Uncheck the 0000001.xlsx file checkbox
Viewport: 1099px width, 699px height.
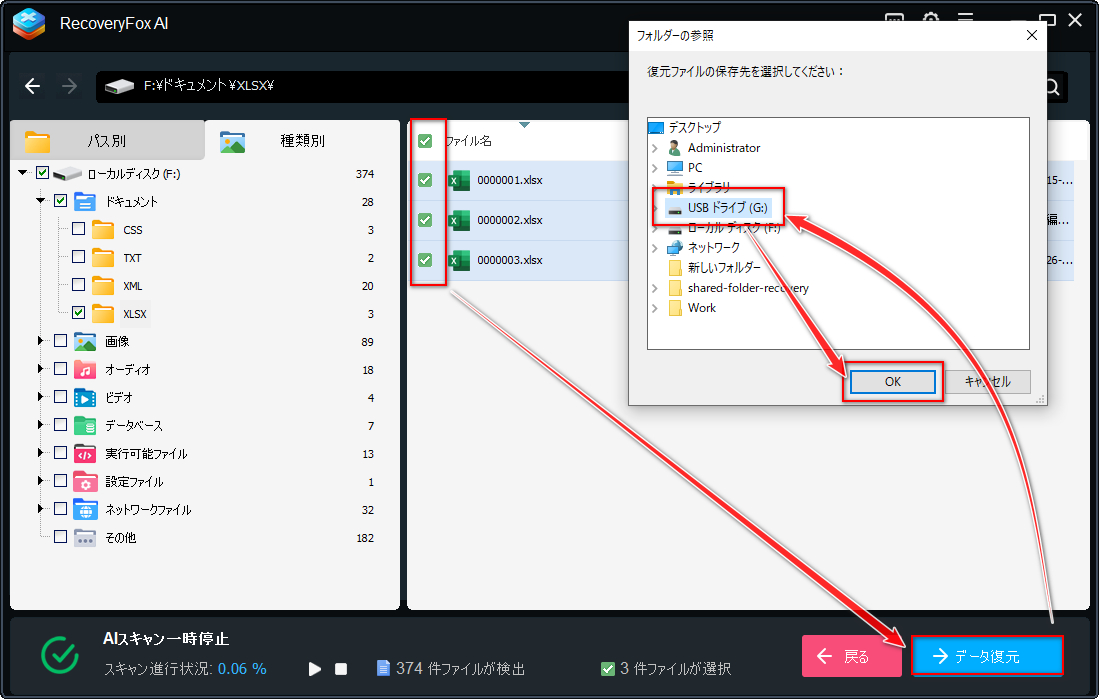[x=425, y=180]
